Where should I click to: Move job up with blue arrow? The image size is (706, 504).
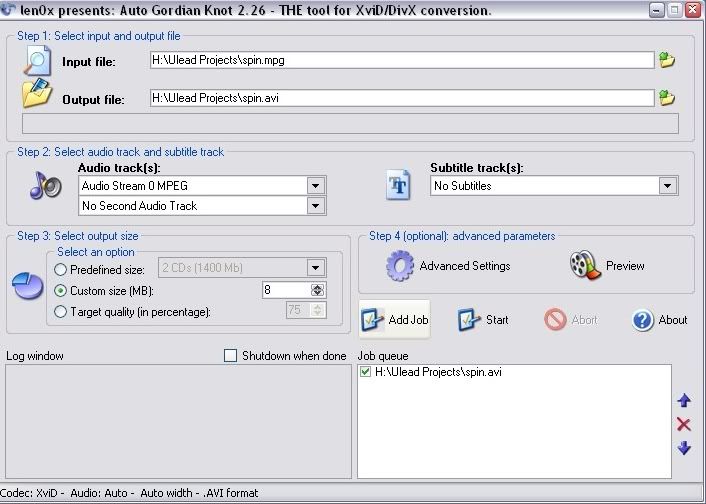(684, 400)
